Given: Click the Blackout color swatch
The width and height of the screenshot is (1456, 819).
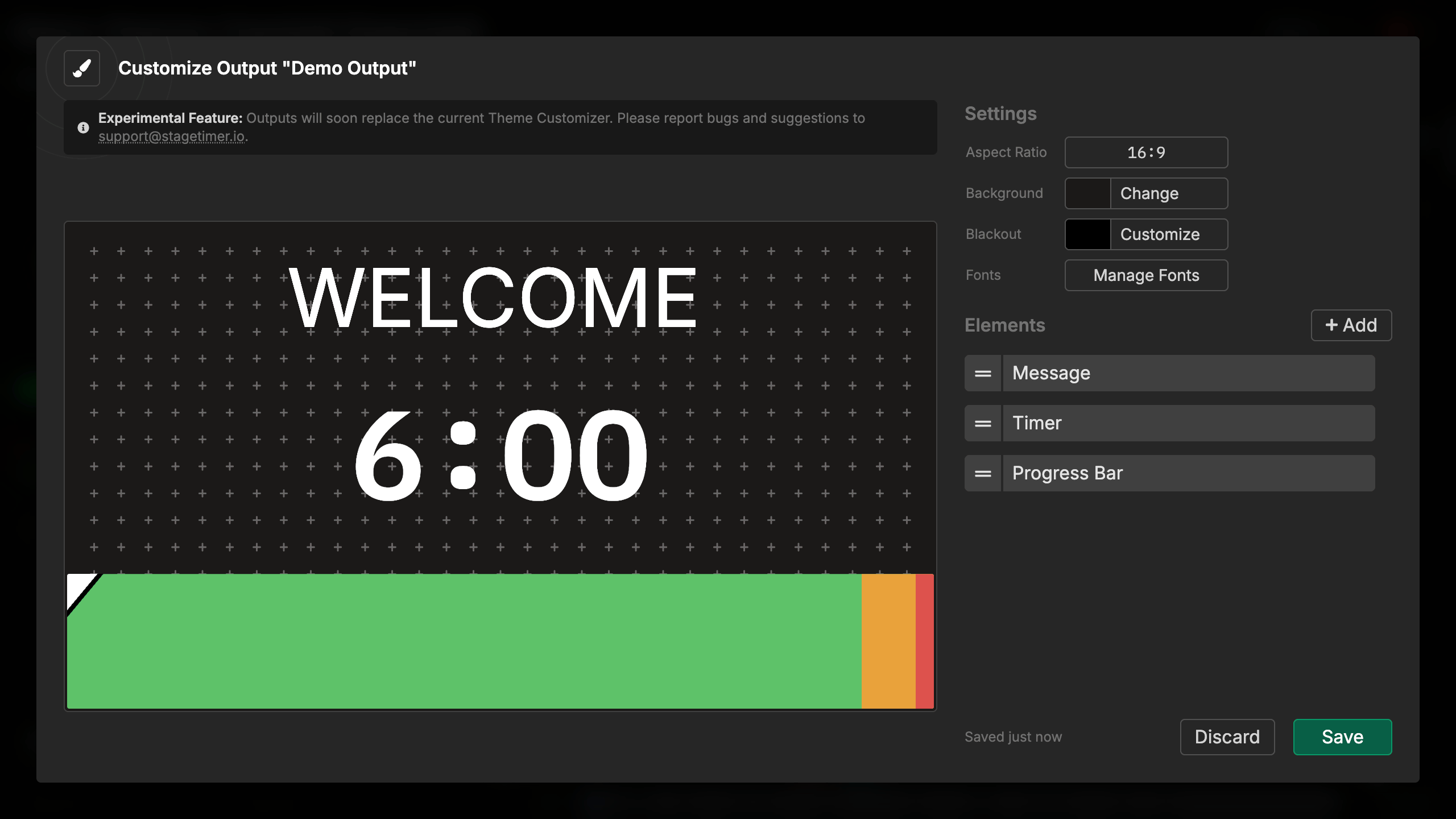Looking at the screenshot, I should [1087, 234].
